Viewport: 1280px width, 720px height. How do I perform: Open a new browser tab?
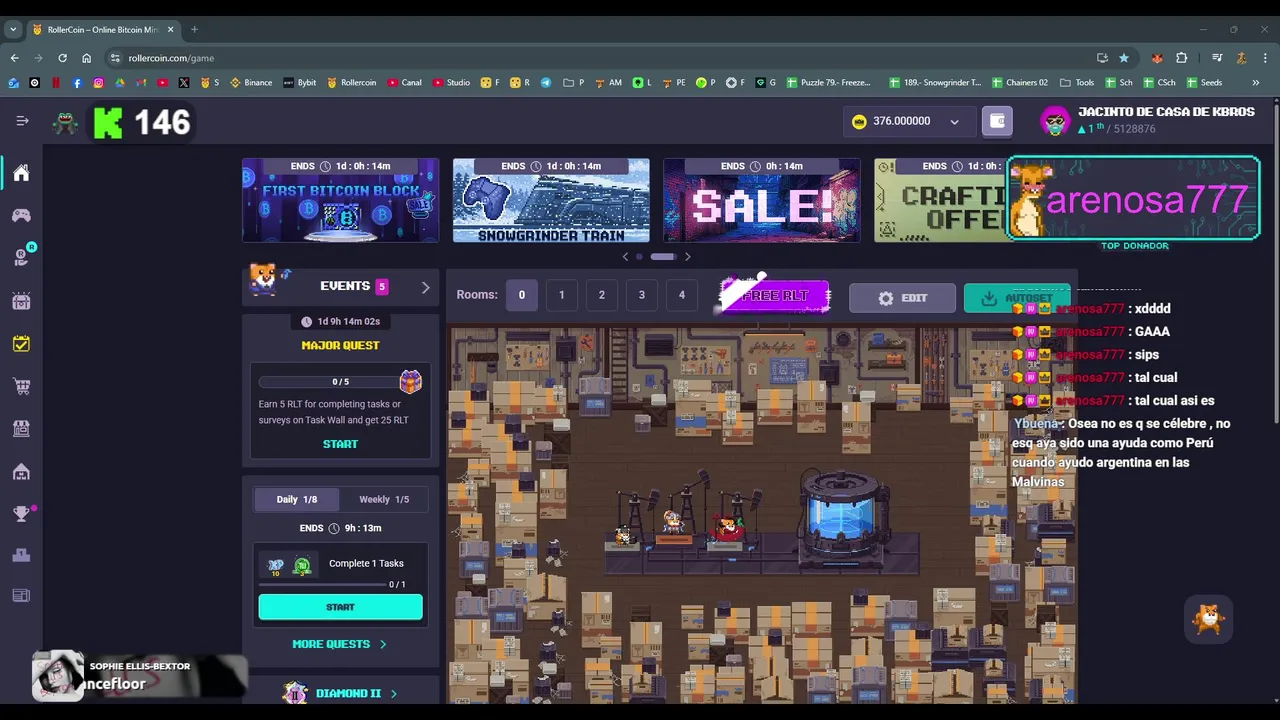pyautogui.click(x=194, y=29)
